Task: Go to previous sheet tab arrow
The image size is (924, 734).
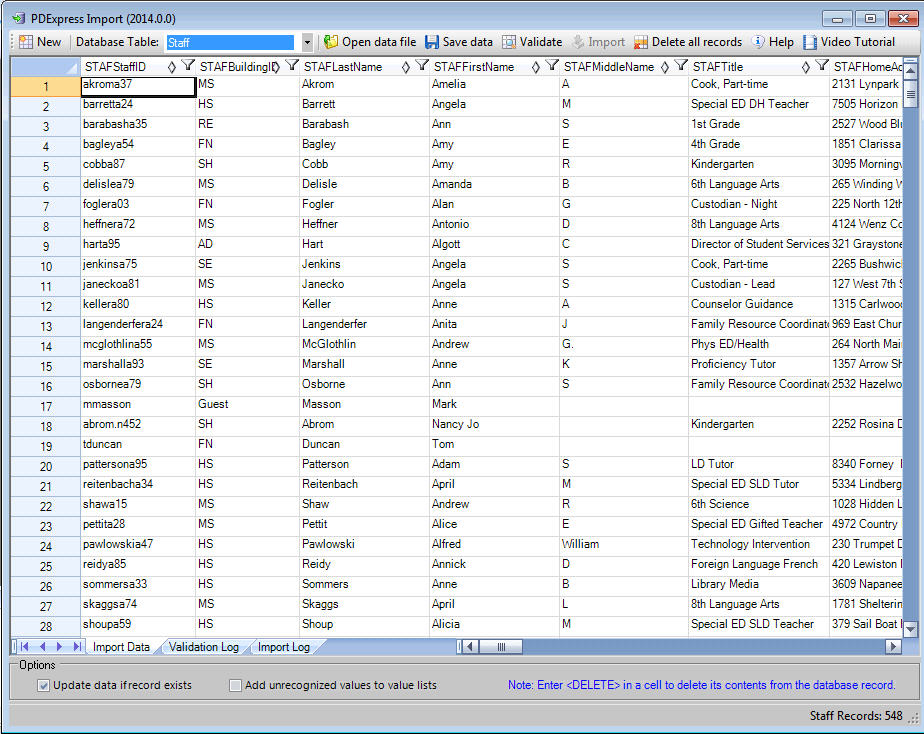Action: 42,647
